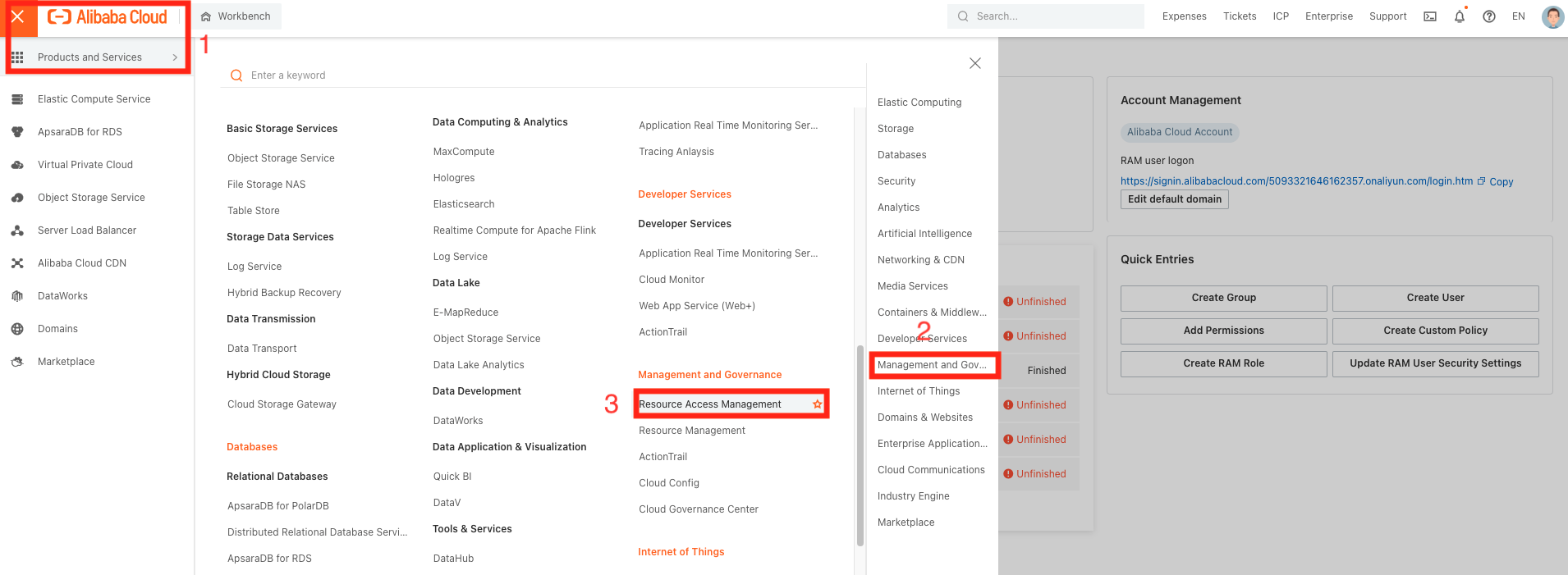This screenshot has height=575, width=1568.
Task: Click Create Group button
Action: point(1224,298)
